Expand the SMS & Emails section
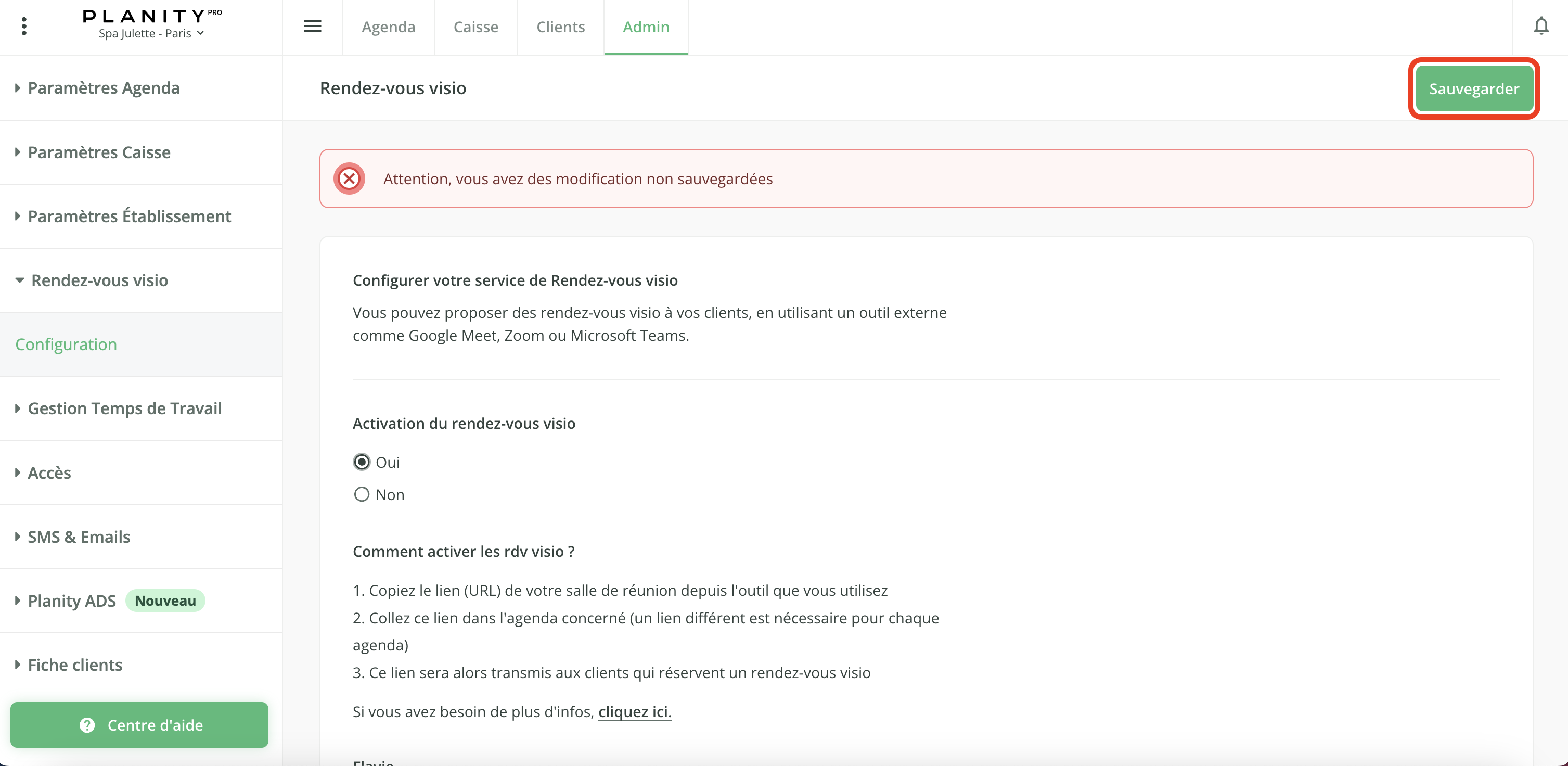The height and width of the screenshot is (766, 1568). [x=79, y=537]
